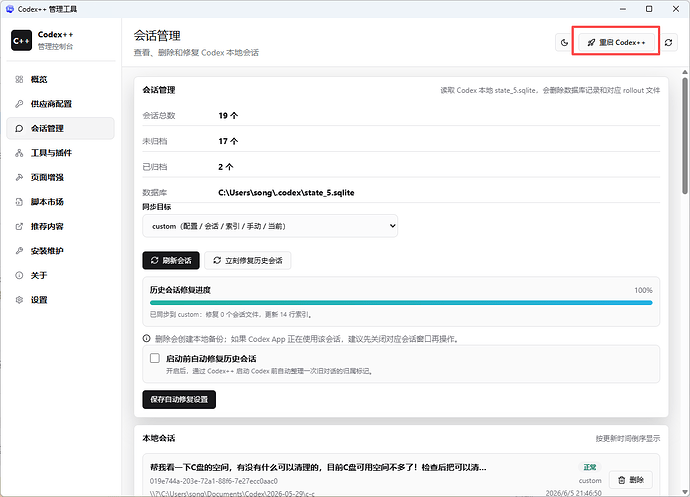Toggle dark mode moon icon
The width and height of the screenshot is (690, 497).
coord(565,42)
